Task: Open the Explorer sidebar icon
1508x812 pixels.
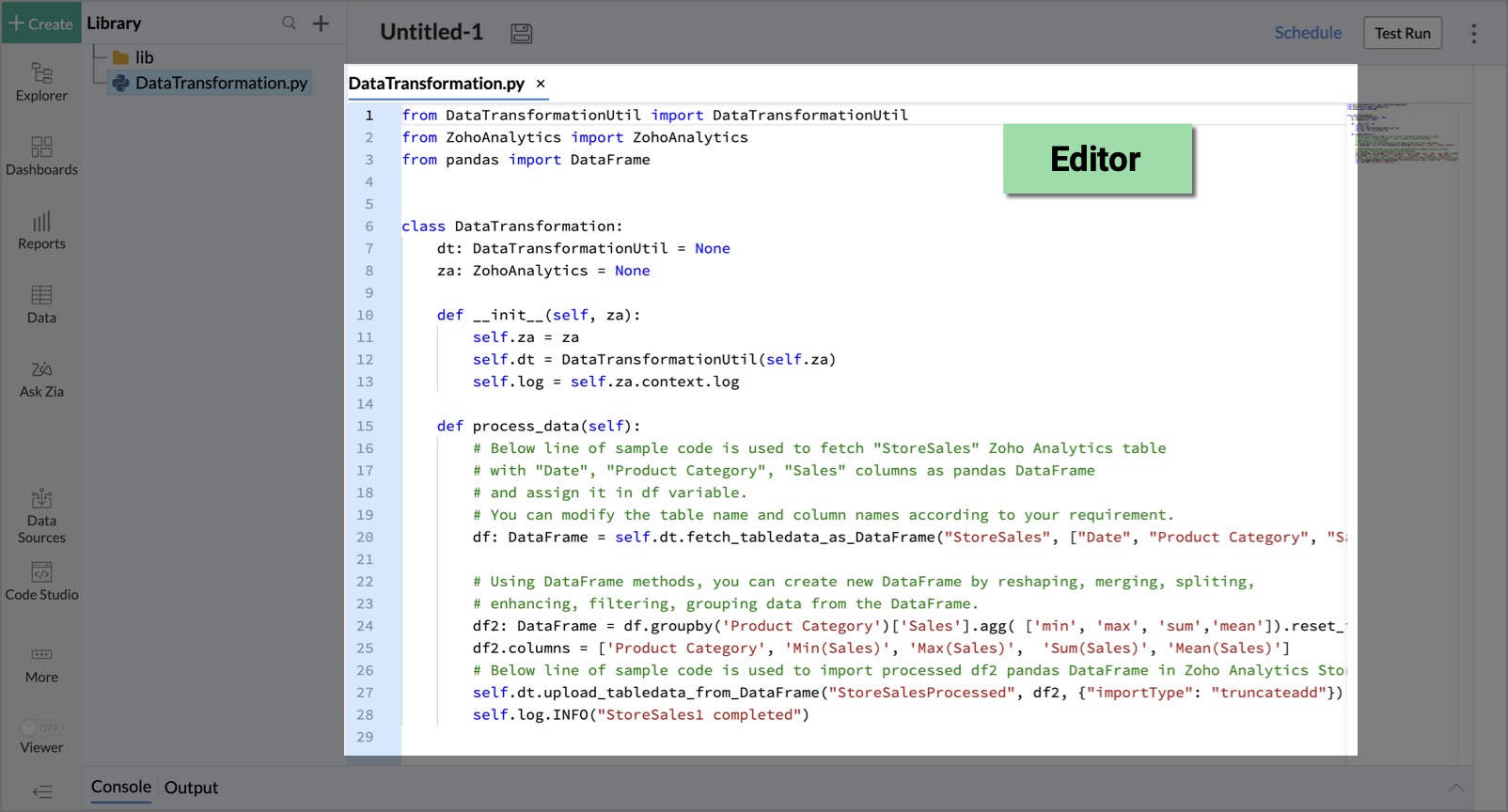Action: 41,81
